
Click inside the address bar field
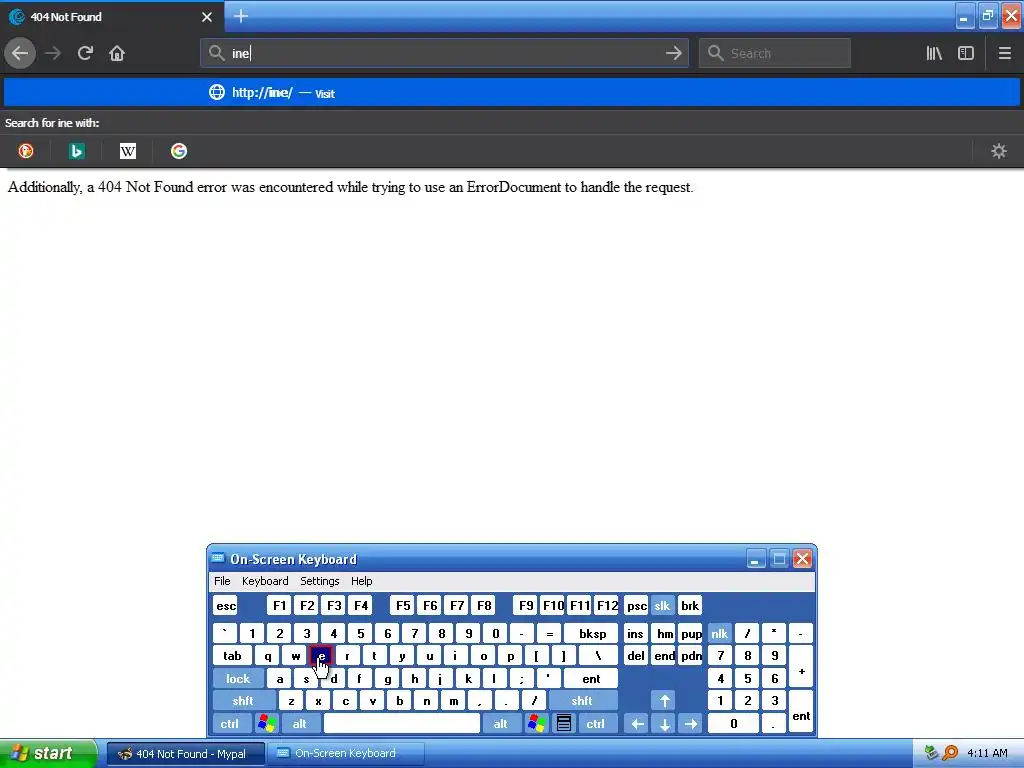(444, 53)
